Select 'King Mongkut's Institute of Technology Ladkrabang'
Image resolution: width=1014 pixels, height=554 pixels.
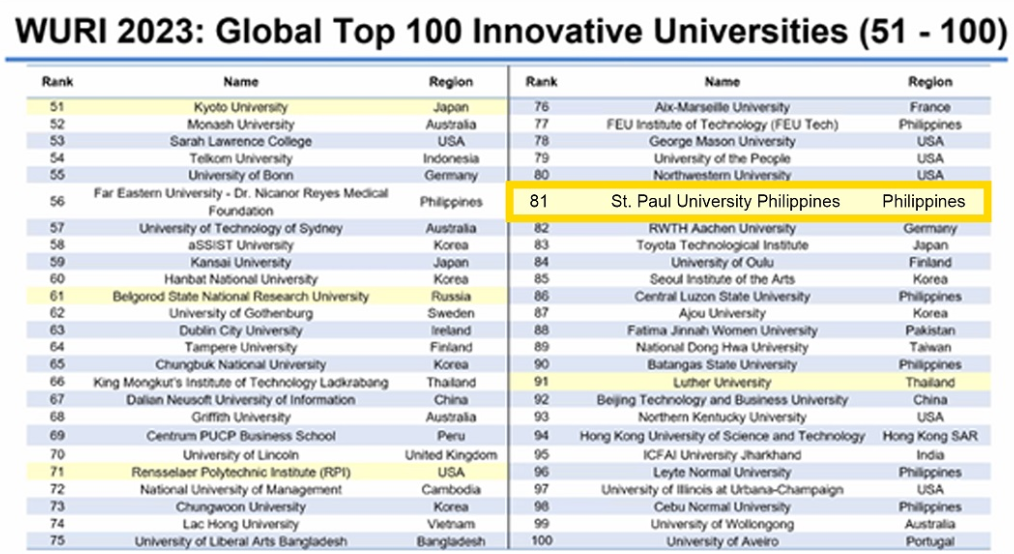(241, 382)
